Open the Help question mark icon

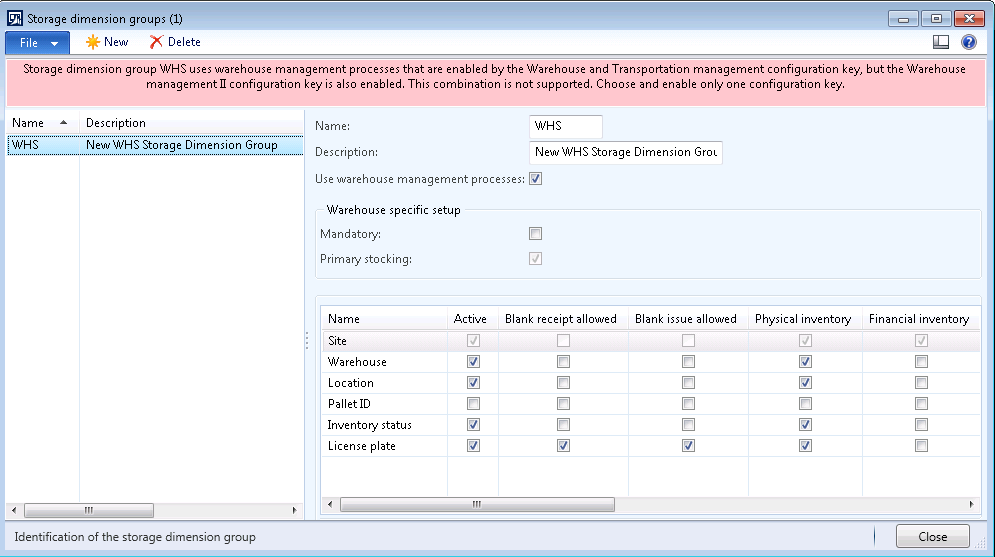pyautogui.click(x=968, y=42)
